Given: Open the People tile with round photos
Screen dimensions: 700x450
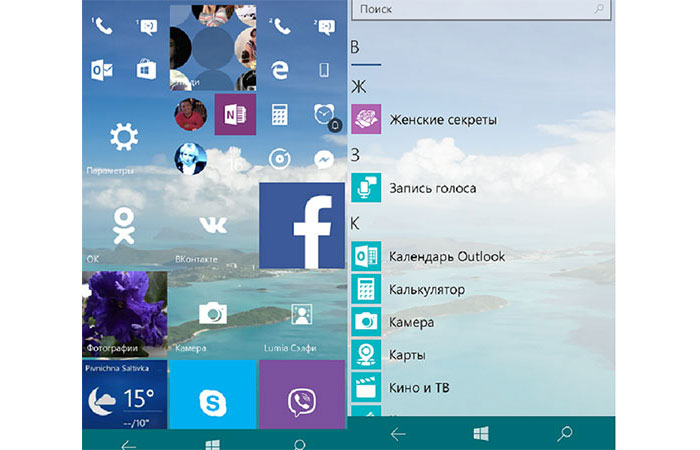Looking at the screenshot, I should tap(213, 47).
